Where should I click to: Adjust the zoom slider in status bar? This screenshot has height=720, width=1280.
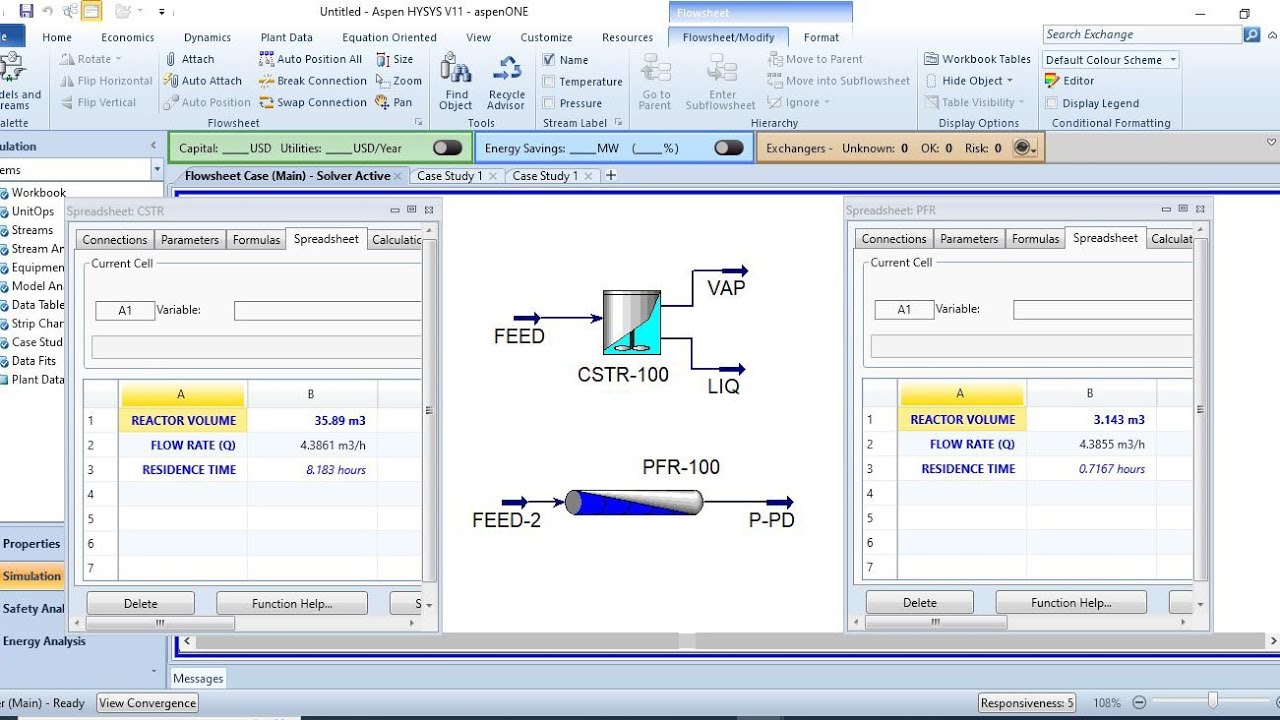pos(1213,702)
